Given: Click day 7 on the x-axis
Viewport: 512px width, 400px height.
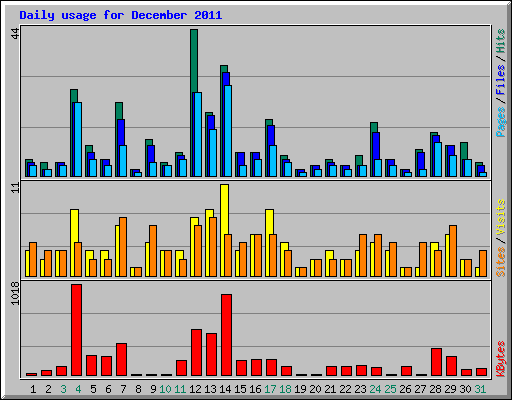Looking at the screenshot, I should coord(123,389).
